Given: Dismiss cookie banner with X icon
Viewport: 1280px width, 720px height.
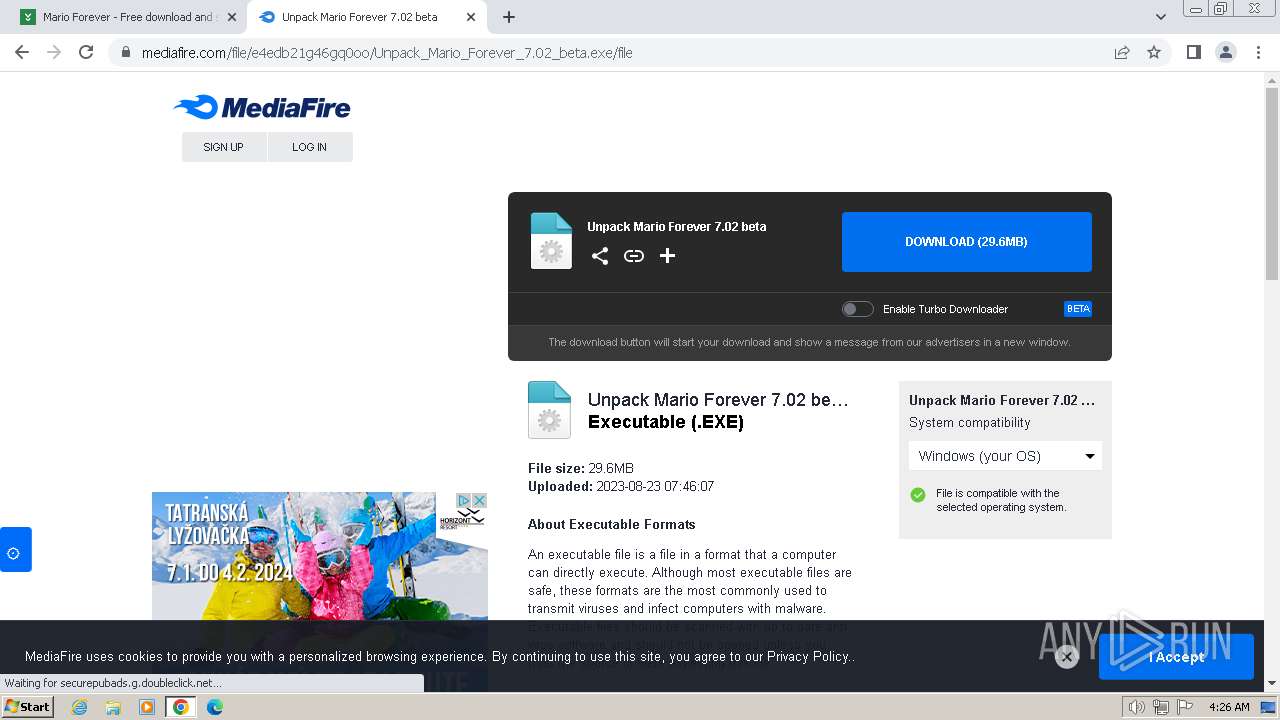Looking at the screenshot, I should 1067,657.
